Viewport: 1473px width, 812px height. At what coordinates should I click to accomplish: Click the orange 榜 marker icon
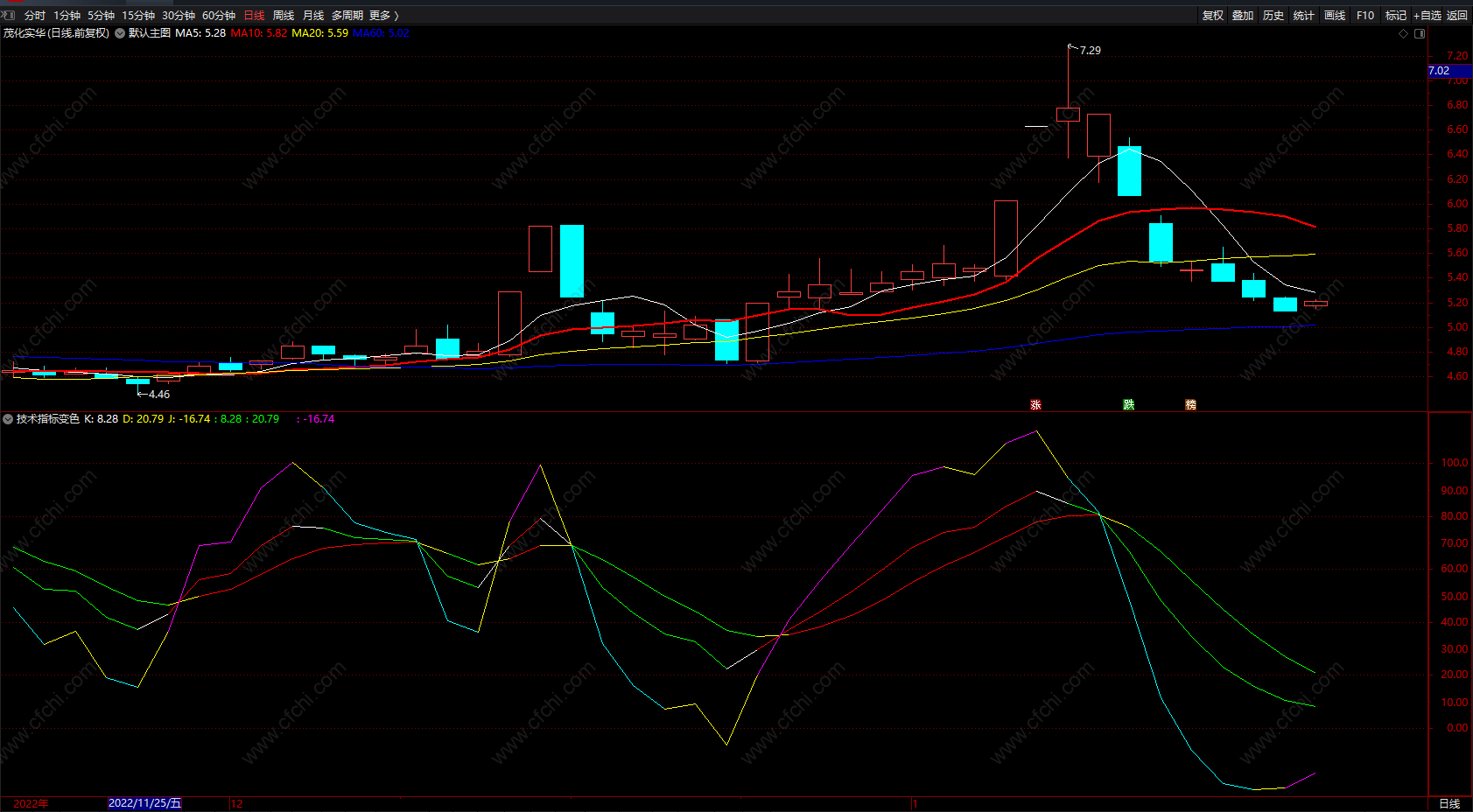point(1190,404)
